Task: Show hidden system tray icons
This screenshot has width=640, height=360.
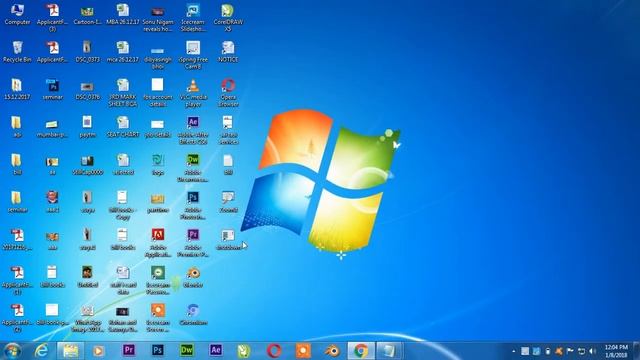Action: (513, 351)
